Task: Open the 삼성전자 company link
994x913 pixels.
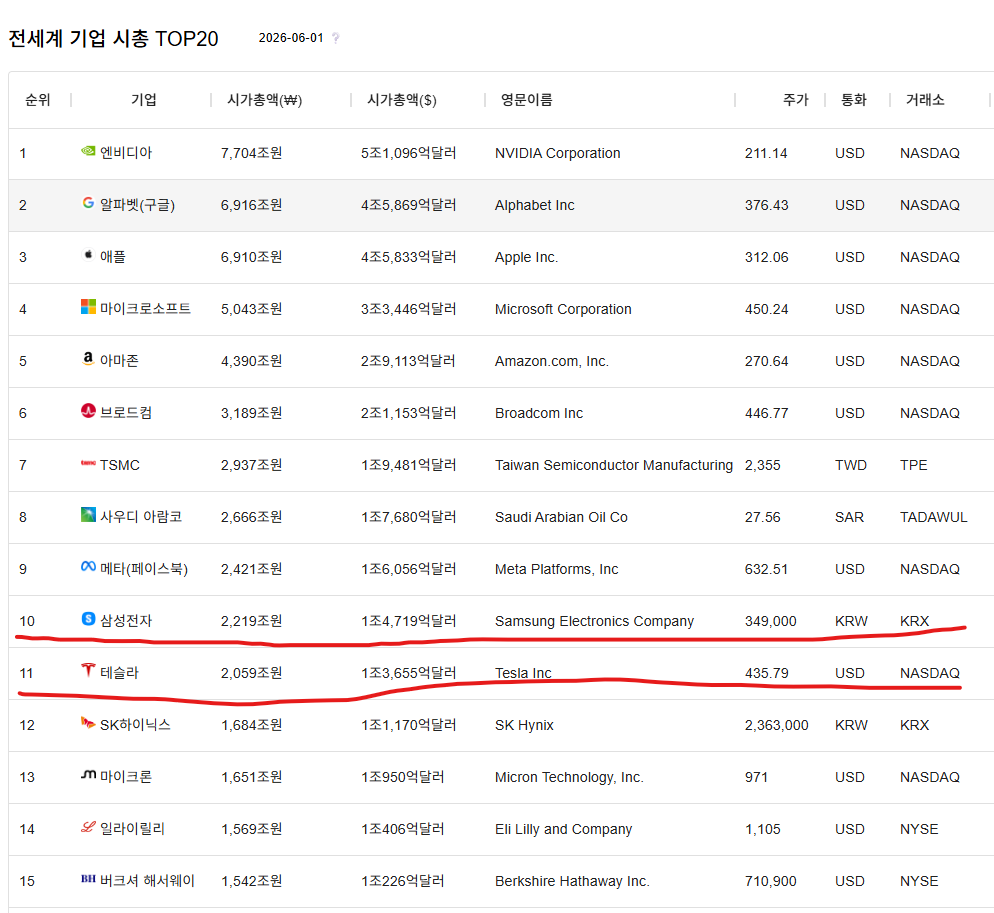Action: [x=126, y=620]
